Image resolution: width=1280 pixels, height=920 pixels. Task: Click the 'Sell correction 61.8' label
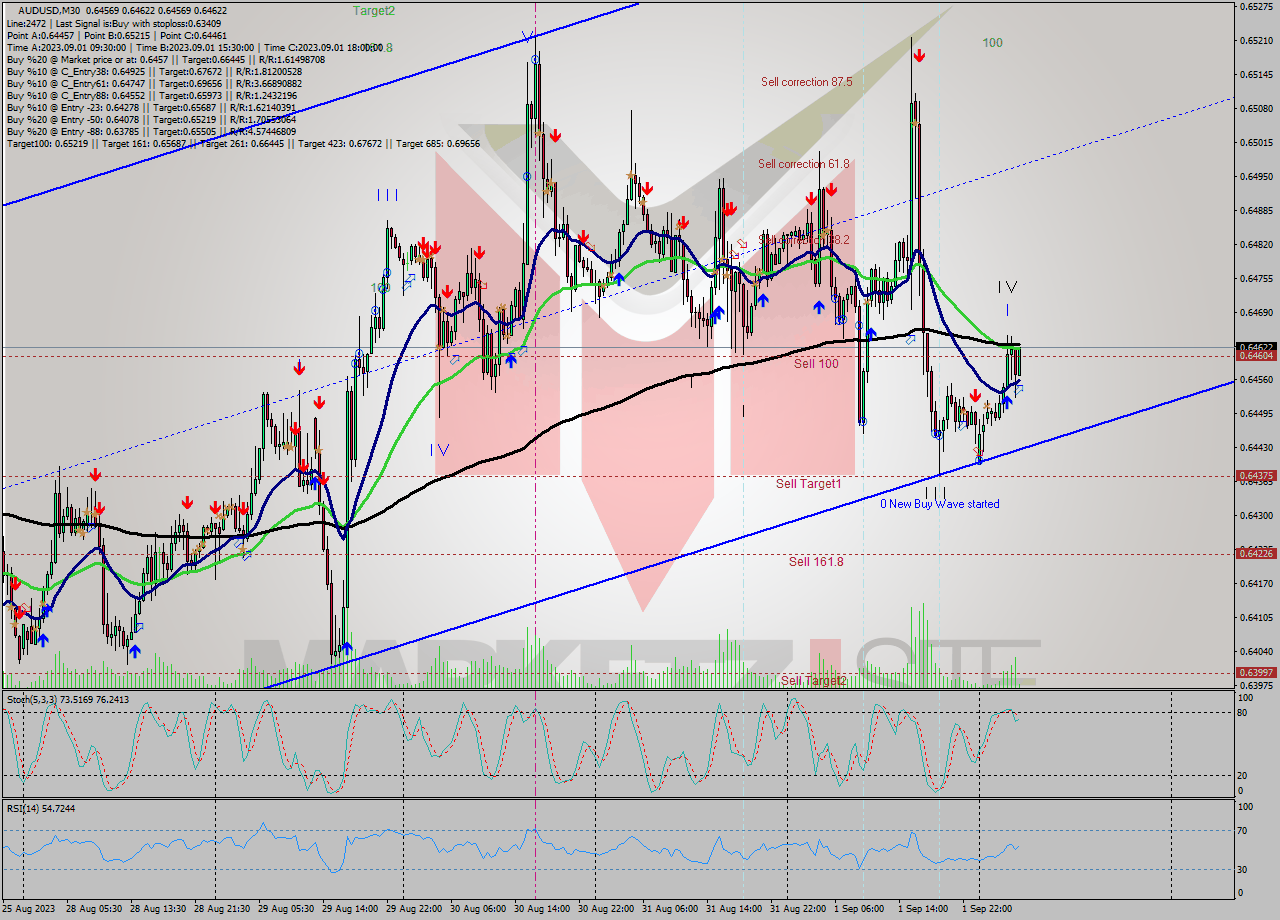(x=803, y=164)
